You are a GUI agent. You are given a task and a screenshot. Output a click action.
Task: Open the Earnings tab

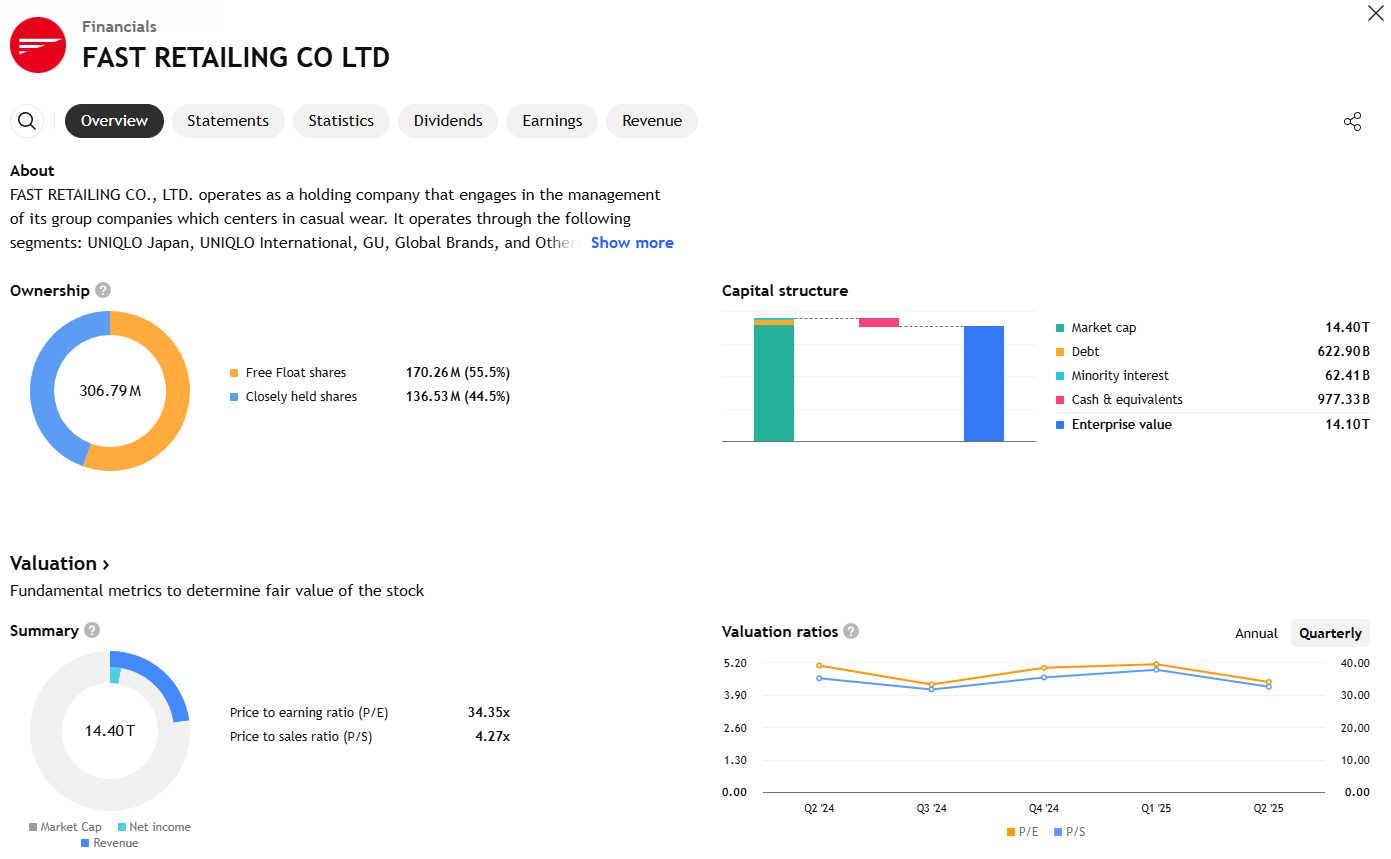click(552, 121)
